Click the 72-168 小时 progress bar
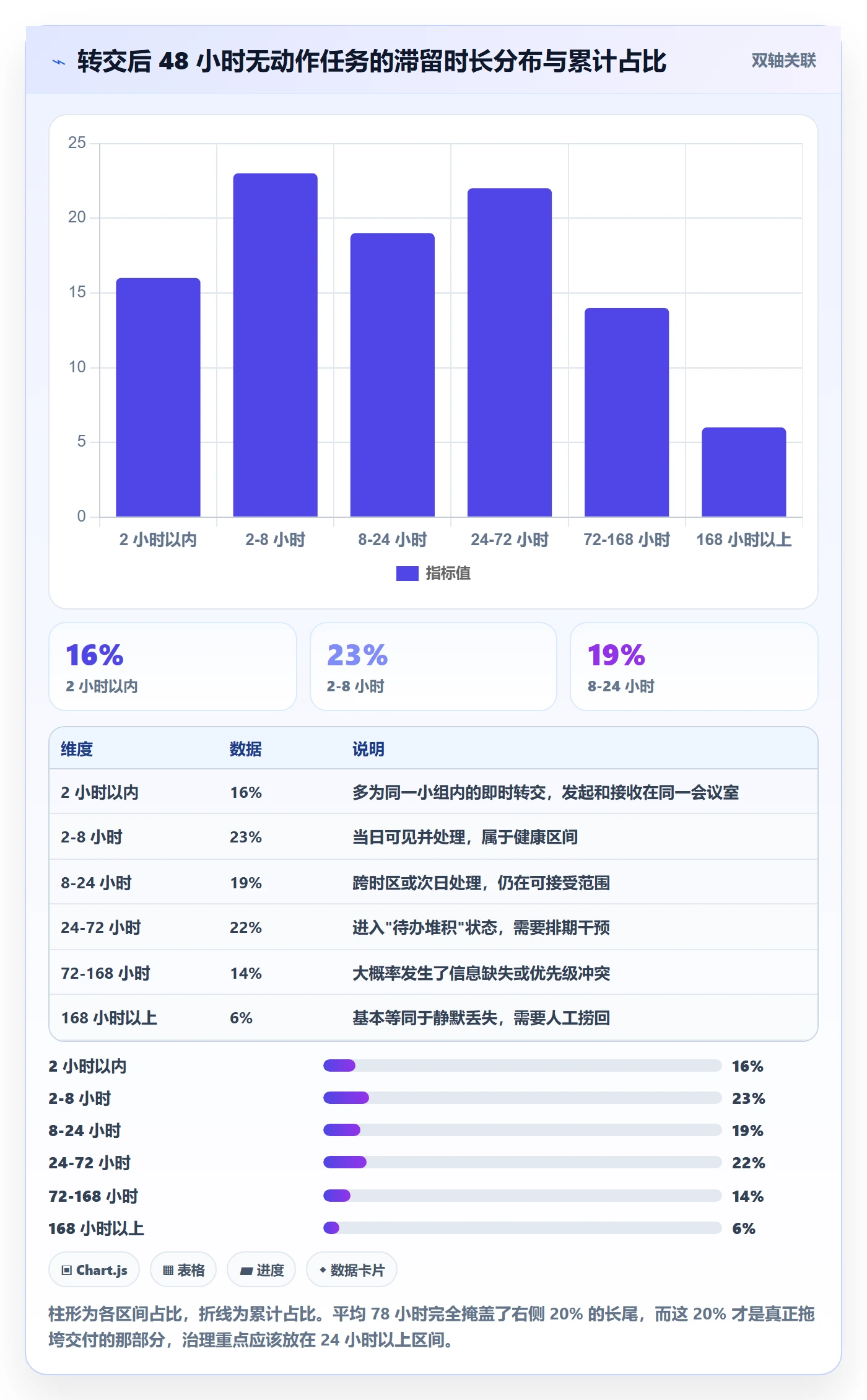867x1400 pixels. [522, 1196]
